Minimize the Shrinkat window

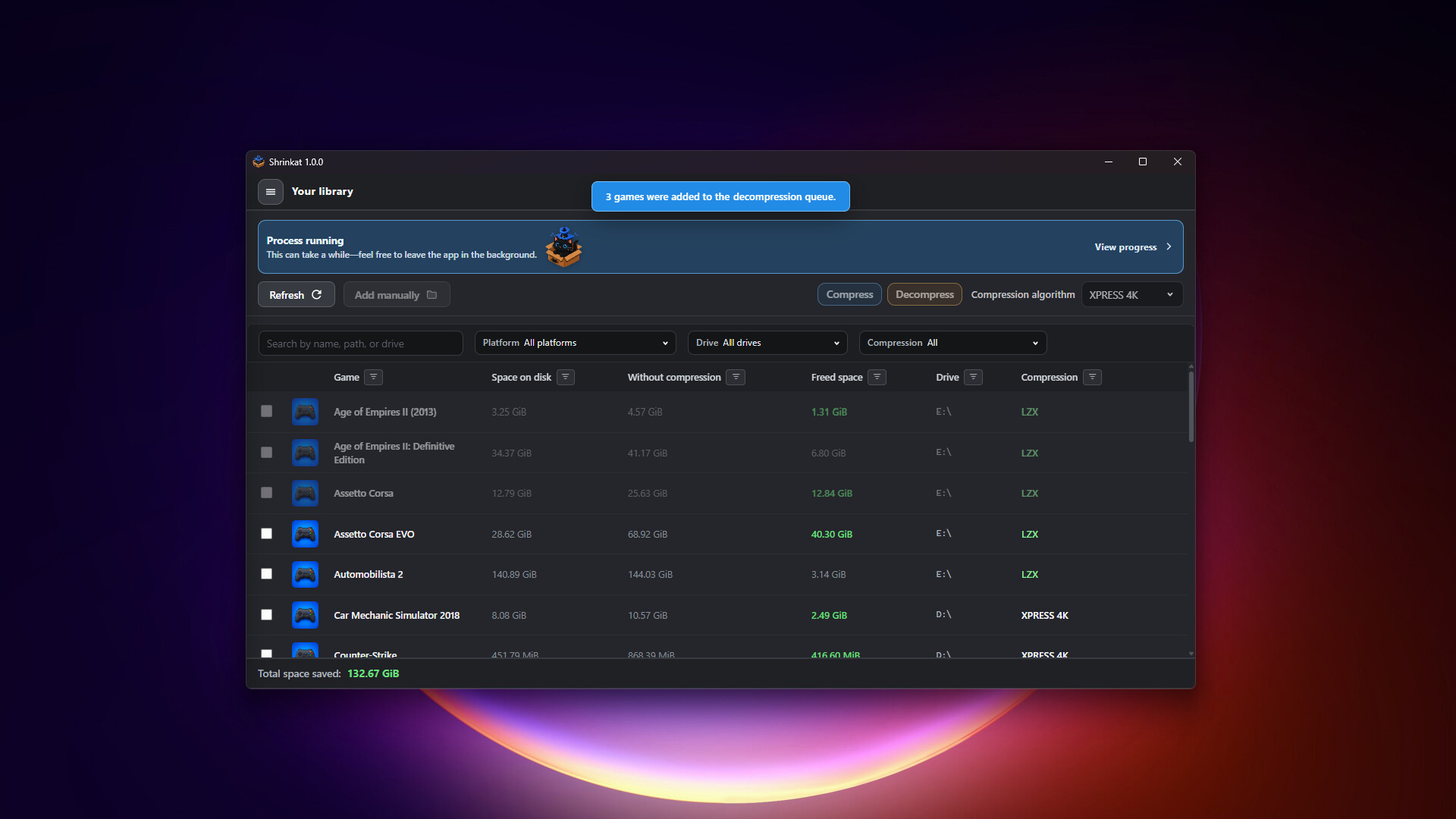coord(1109,162)
